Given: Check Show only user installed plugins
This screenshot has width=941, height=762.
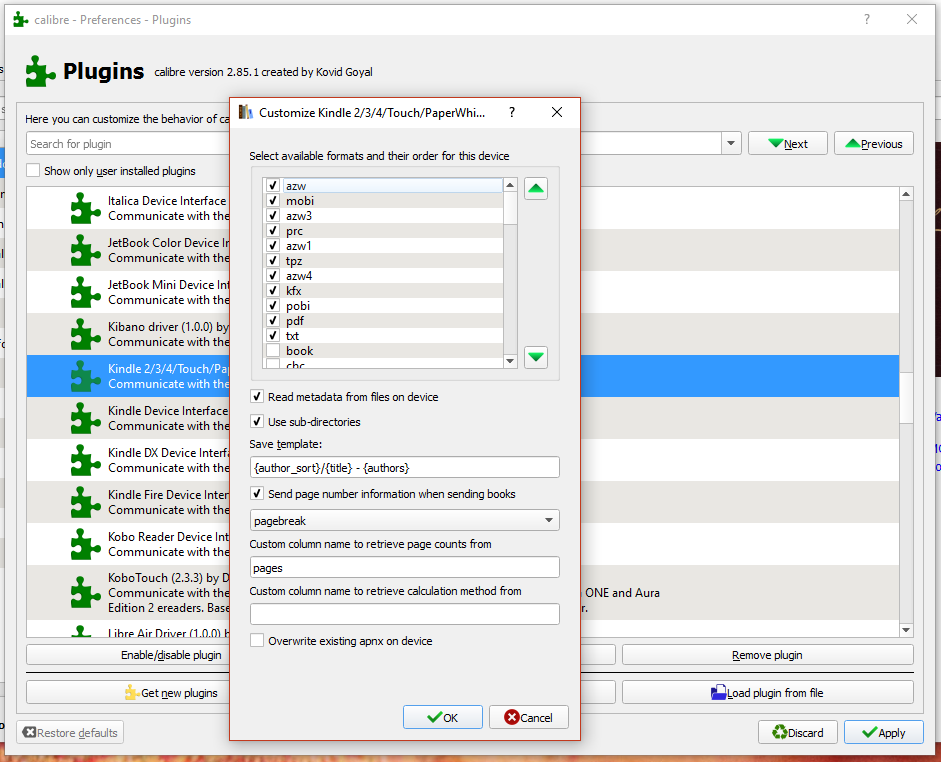Looking at the screenshot, I should pos(31,170).
